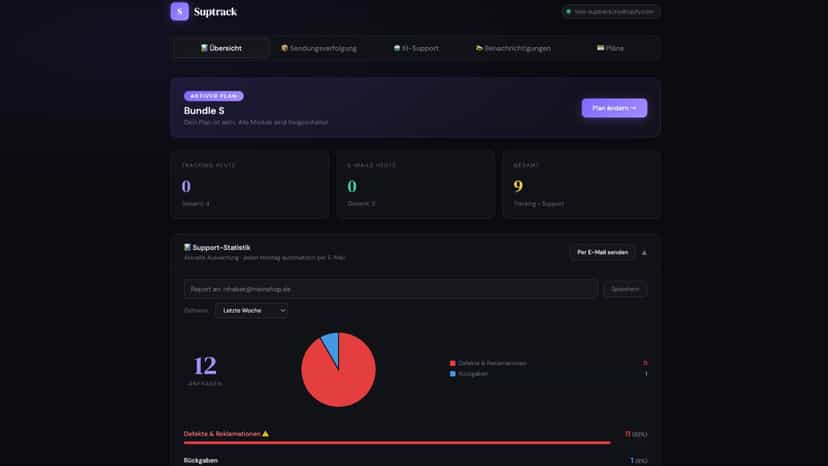Image resolution: width=828 pixels, height=466 pixels.
Task: Open the Pläne tab
Action: click(x=610, y=48)
